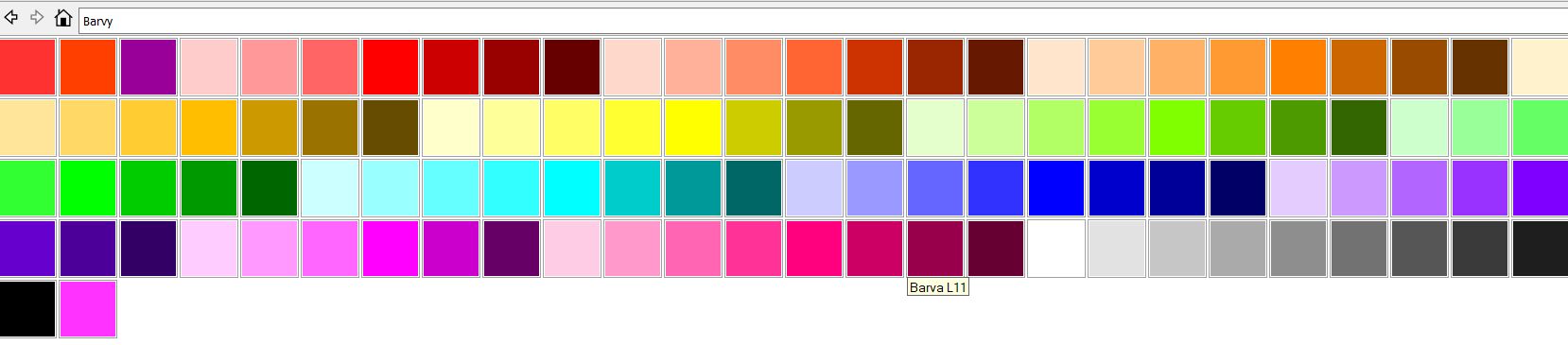Image resolution: width=1568 pixels, height=345 pixels.
Task: Pick the medium gray swatch in the middle of the grayscale series
Action: (1298, 249)
